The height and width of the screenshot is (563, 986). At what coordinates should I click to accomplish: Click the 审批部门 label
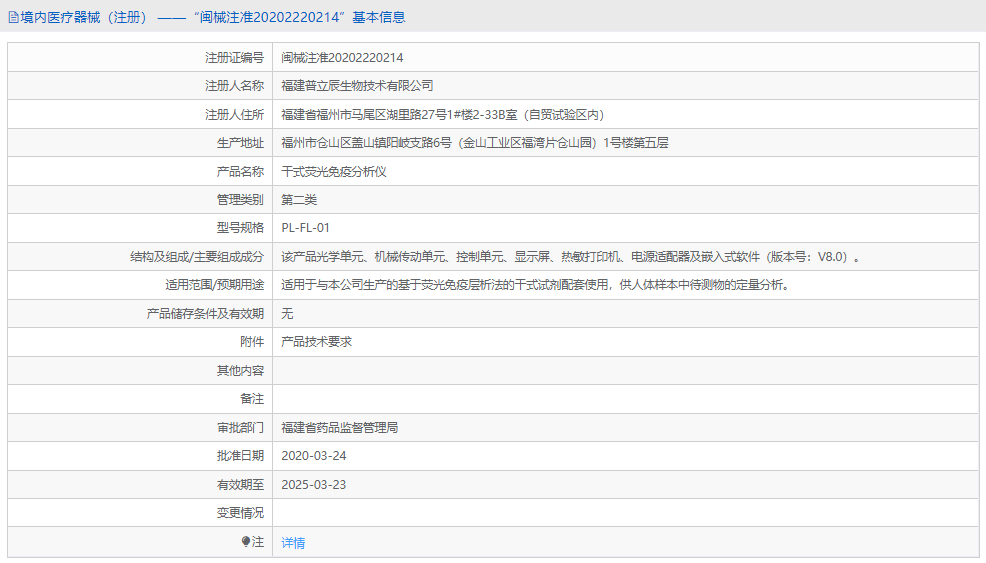pos(240,428)
